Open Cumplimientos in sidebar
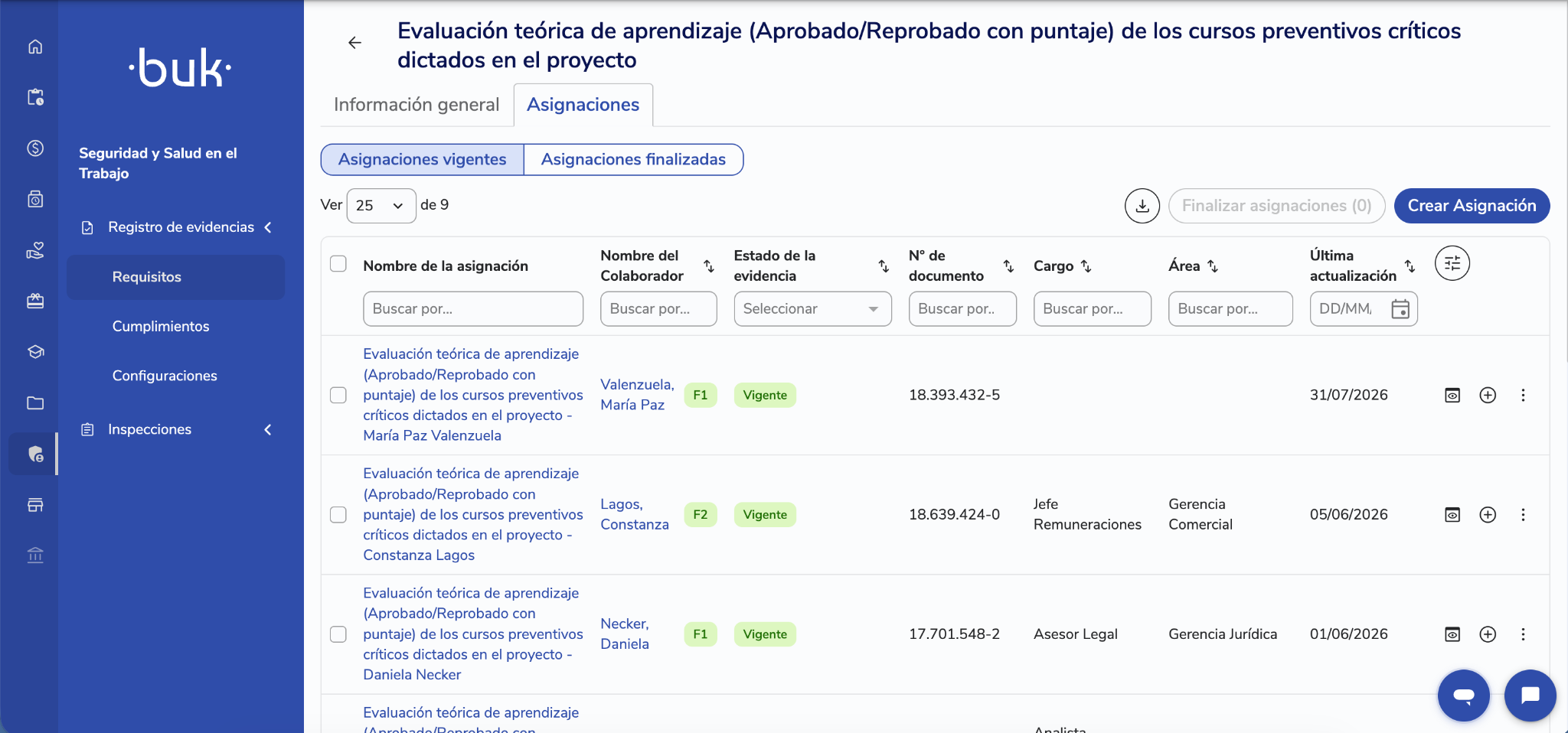The height and width of the screenshot is (733, 1568). [161, 326]
